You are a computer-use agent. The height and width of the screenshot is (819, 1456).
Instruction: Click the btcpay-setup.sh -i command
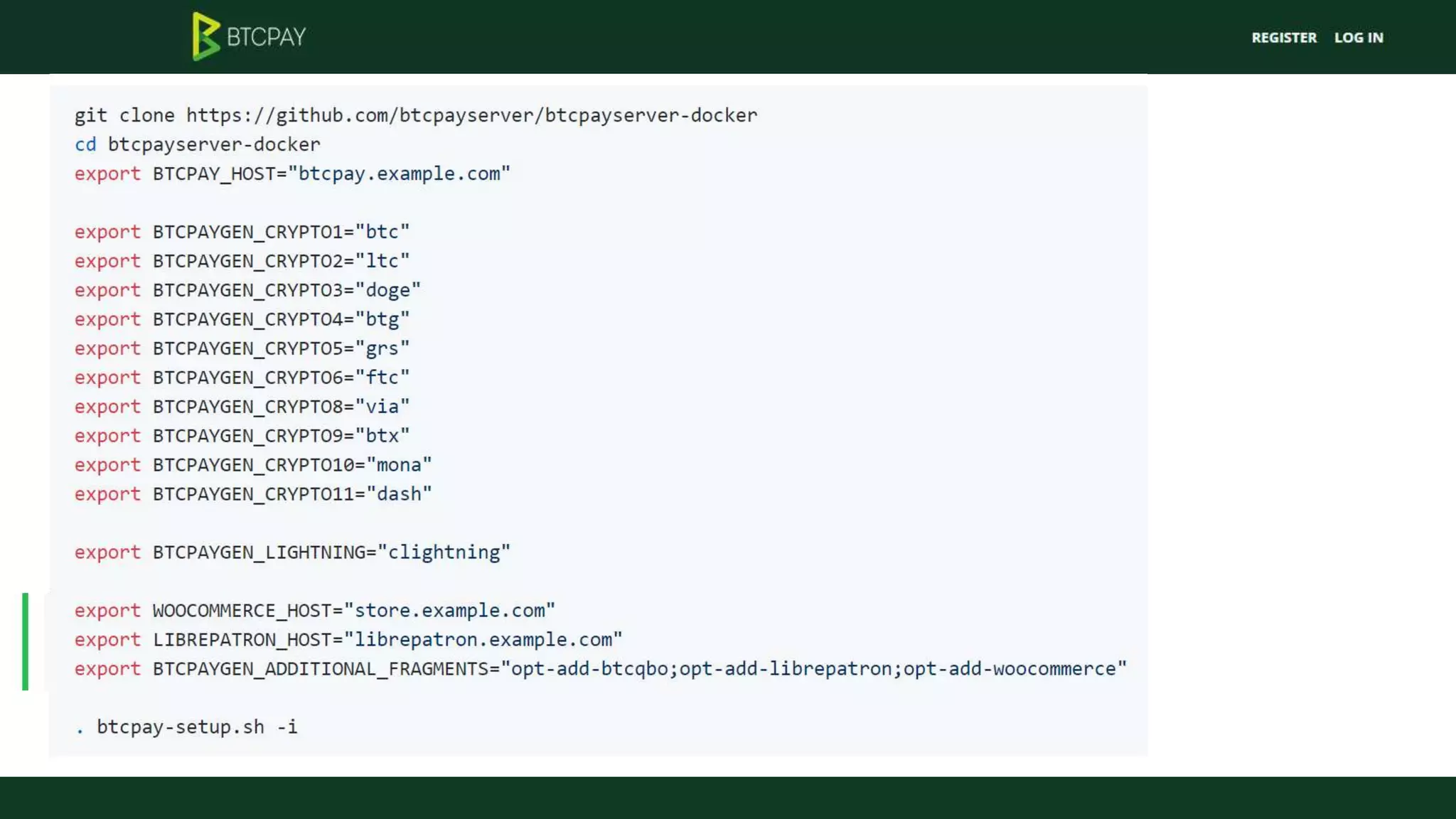(x=186, y=727)
